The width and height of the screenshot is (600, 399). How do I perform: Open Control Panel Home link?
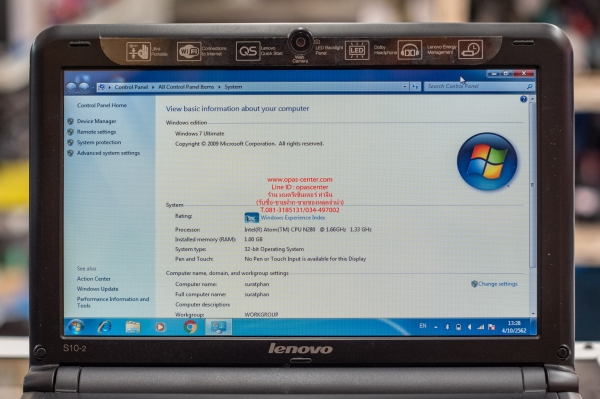102,105
